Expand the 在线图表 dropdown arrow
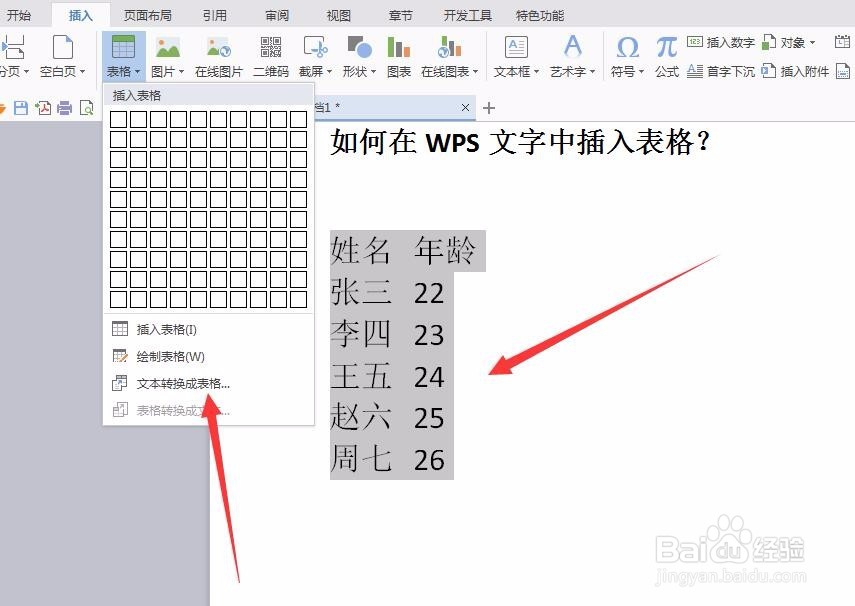This screenshot has height=606, width=855. click(475, 72)
